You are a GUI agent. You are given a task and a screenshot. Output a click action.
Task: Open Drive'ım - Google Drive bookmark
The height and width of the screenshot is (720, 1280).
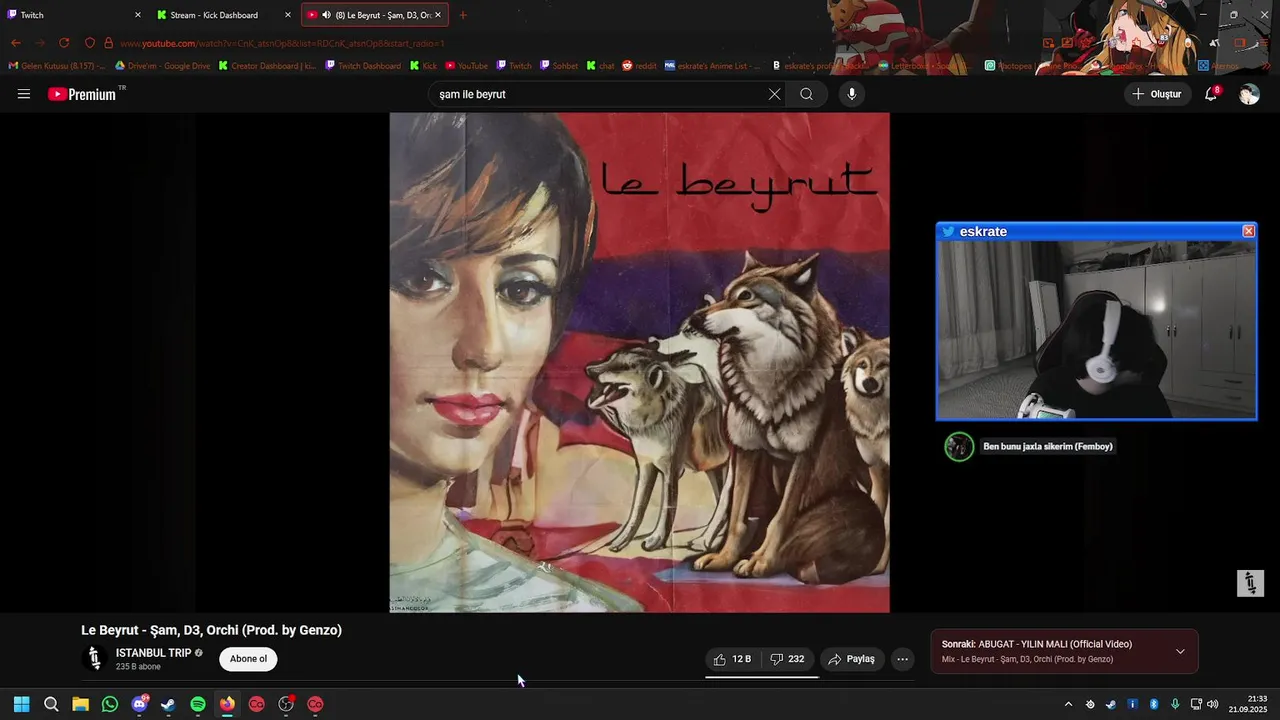click(x=162, y=66)
